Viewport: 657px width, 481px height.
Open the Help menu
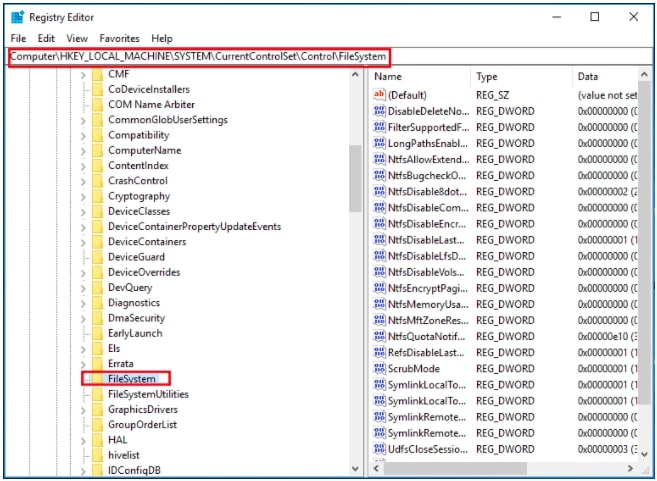[162, 39]
